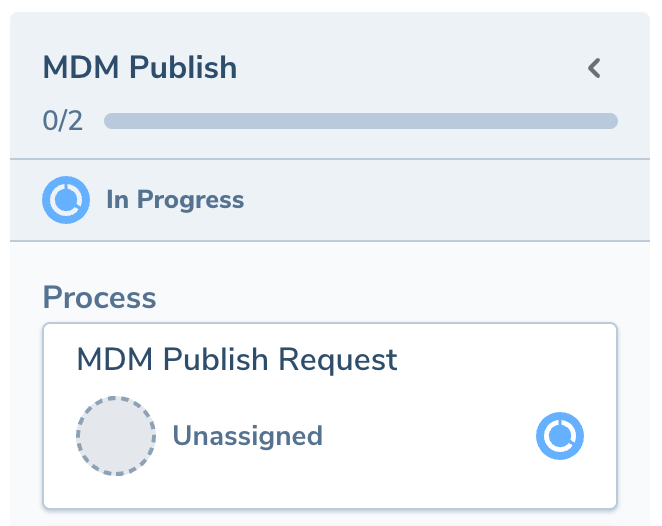This screenshot has height=526, width=662.
Task: Click the MDM Publish panel title
Action: pos(140,68)
